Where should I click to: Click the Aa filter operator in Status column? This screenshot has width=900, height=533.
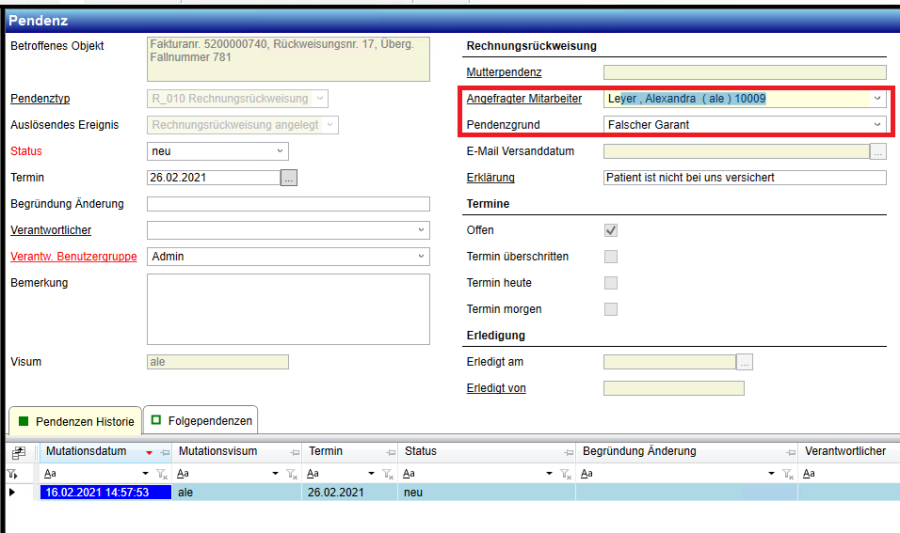coord(409,474)
